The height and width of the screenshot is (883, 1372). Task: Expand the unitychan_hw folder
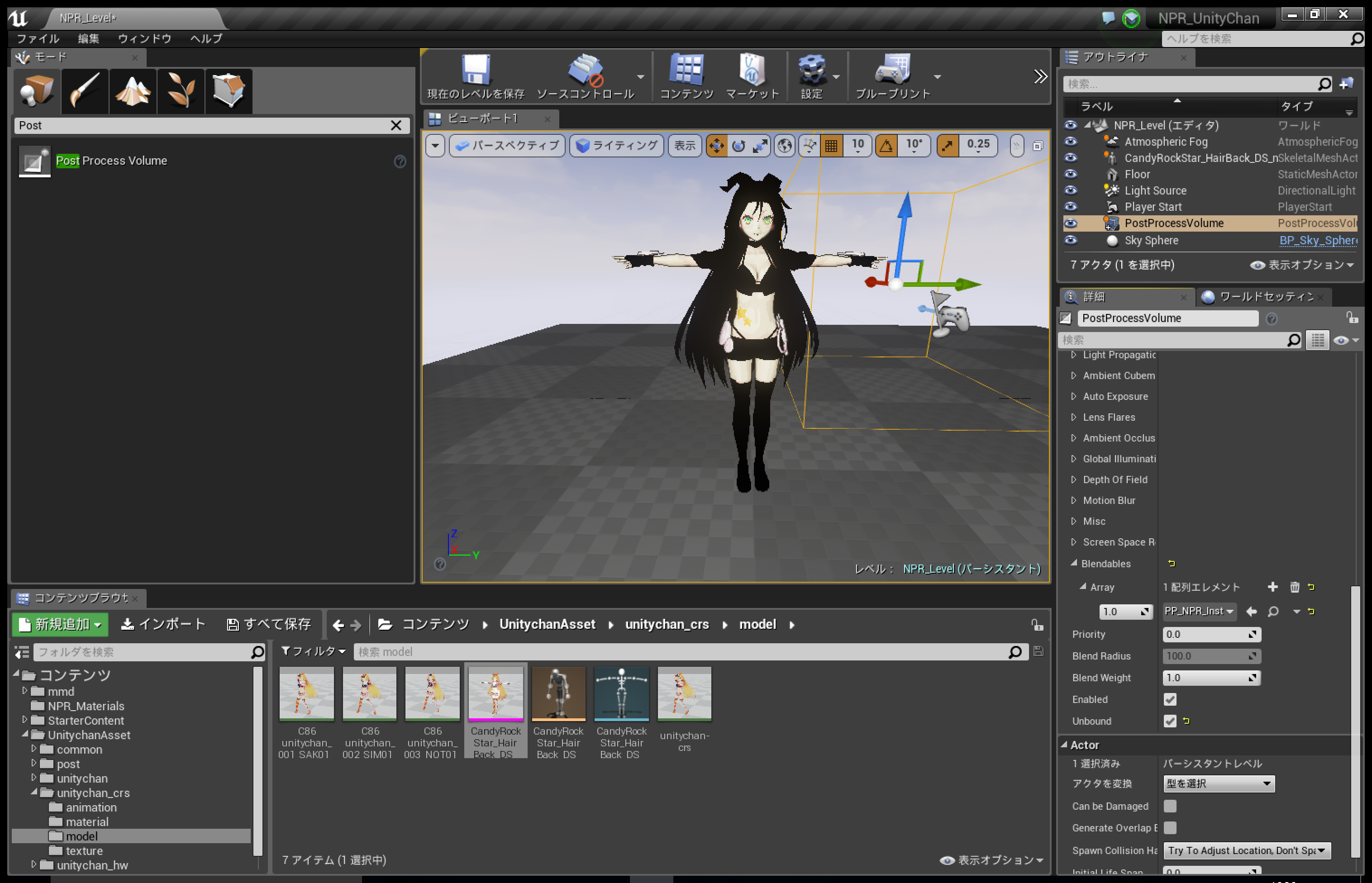33,864
